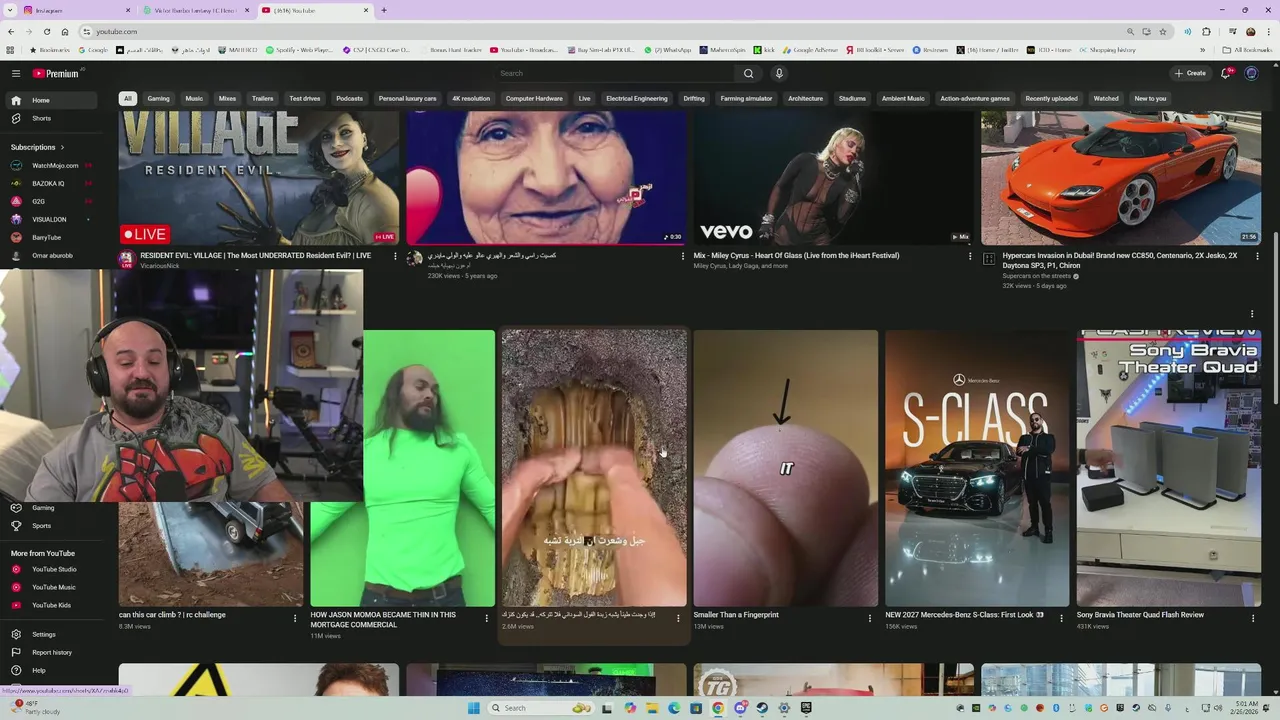1280x720 pixels.
Task: Open the Resident Evil Village live thumbnail
Action: pos(259,178)
